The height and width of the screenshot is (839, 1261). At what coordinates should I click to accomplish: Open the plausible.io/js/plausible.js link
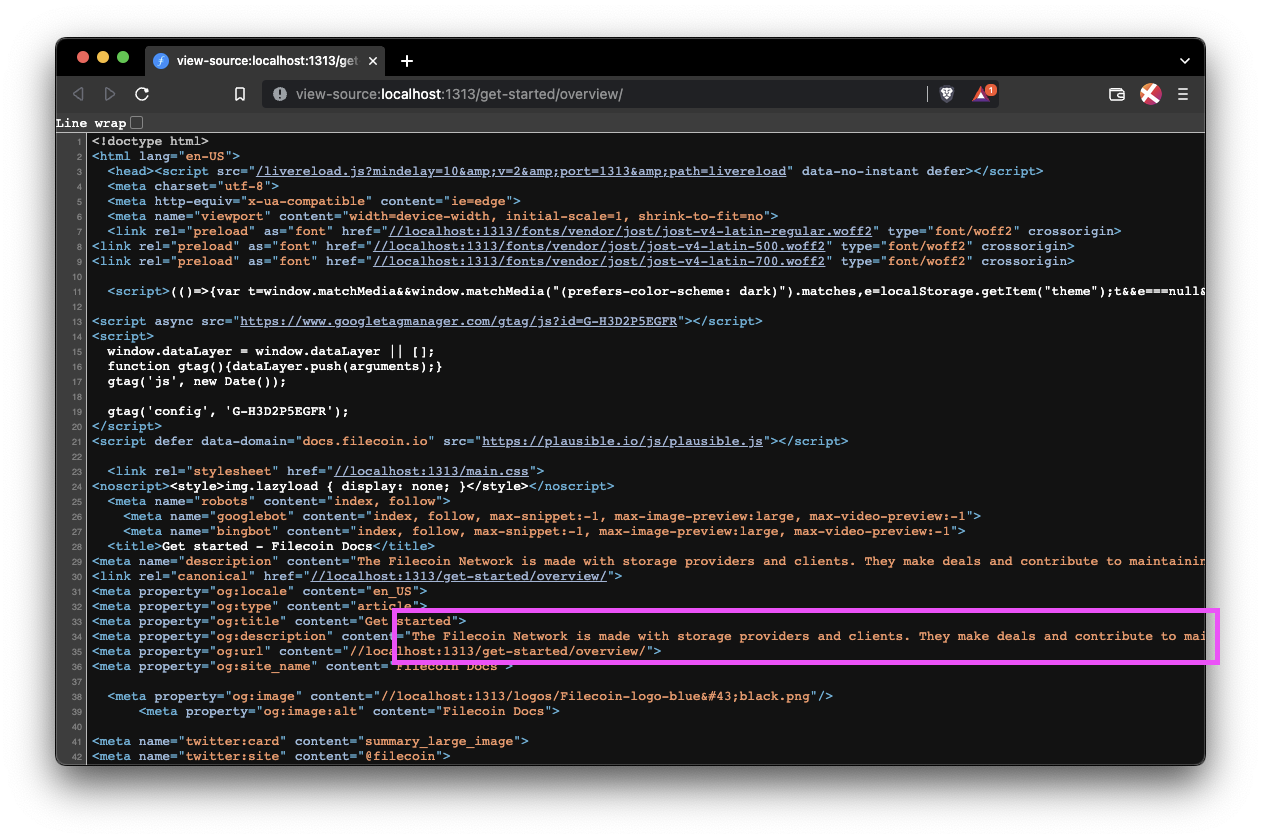click(623, 441)
